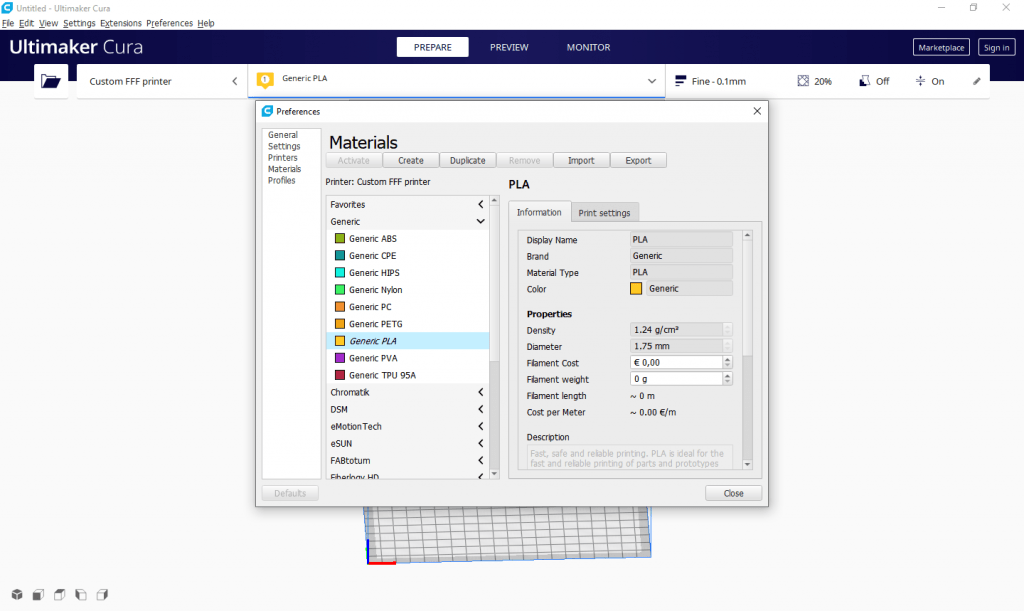Click the Fine 0.1mm layer height icon
This screenshot has width=1024, height=611.
[680, 81]
